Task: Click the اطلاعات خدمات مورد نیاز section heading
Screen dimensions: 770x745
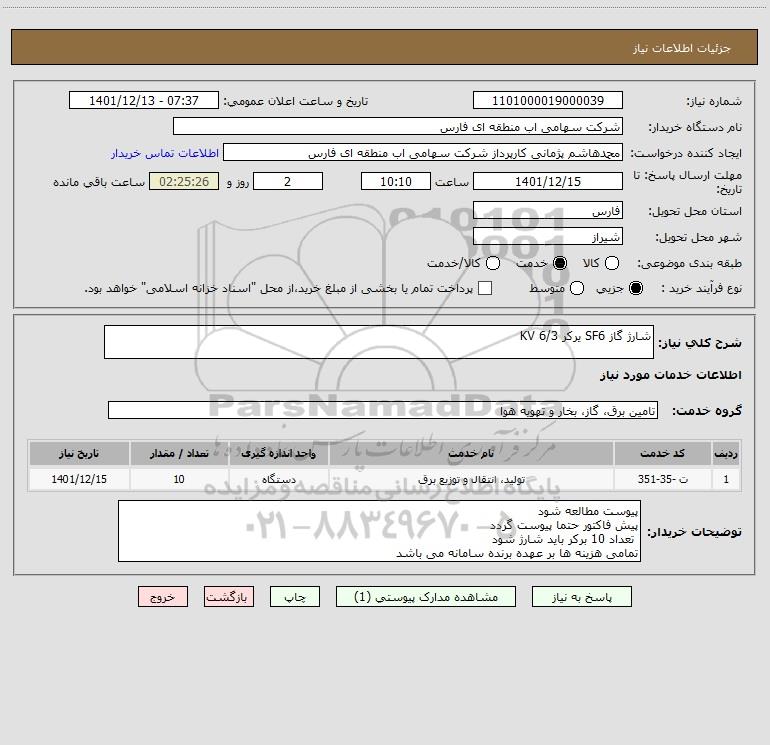Action: pos(670,375)
